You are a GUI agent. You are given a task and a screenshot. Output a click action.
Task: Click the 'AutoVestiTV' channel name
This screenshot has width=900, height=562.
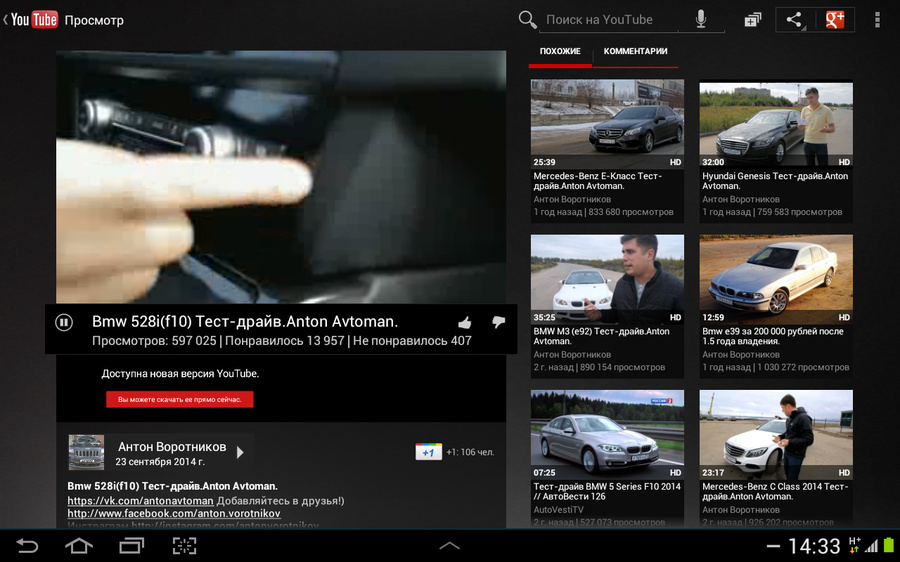(x=558, y=510)
